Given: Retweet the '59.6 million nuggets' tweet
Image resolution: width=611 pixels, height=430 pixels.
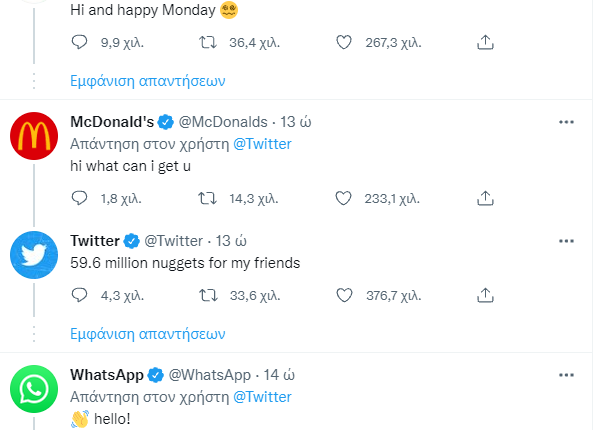Looking at the screenshot, I should coord(208,296).
